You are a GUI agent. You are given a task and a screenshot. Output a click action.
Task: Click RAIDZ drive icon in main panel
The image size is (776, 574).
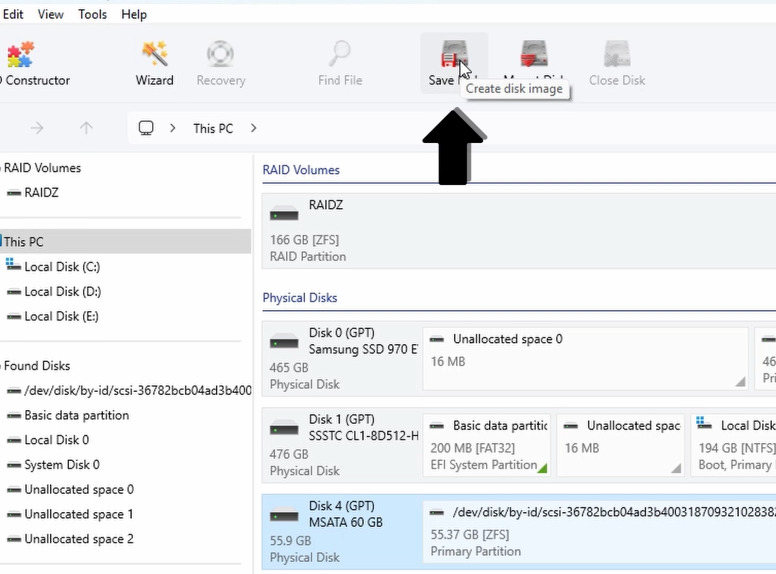click(284, 214)
